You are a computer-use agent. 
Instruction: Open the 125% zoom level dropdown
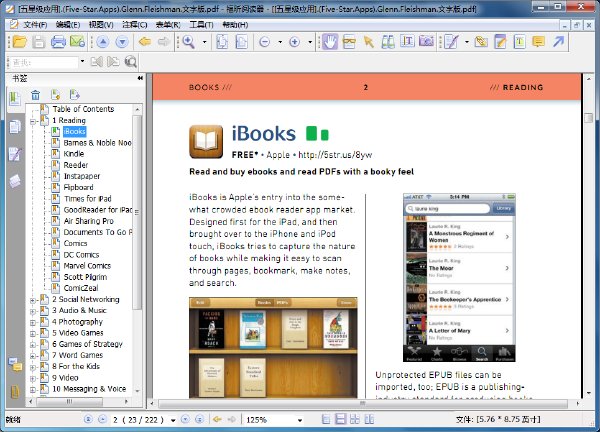[x=300, y=420]
